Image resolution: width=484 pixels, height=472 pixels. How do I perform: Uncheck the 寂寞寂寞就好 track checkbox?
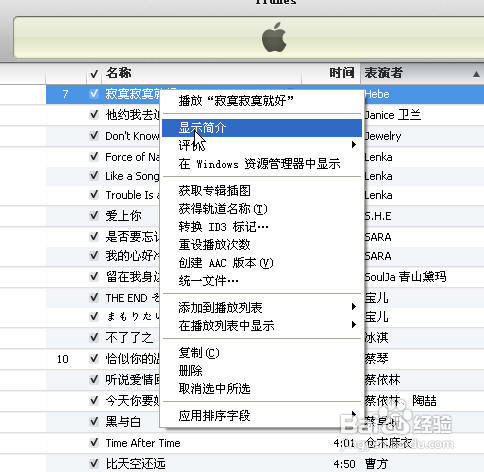coord(94,94)
